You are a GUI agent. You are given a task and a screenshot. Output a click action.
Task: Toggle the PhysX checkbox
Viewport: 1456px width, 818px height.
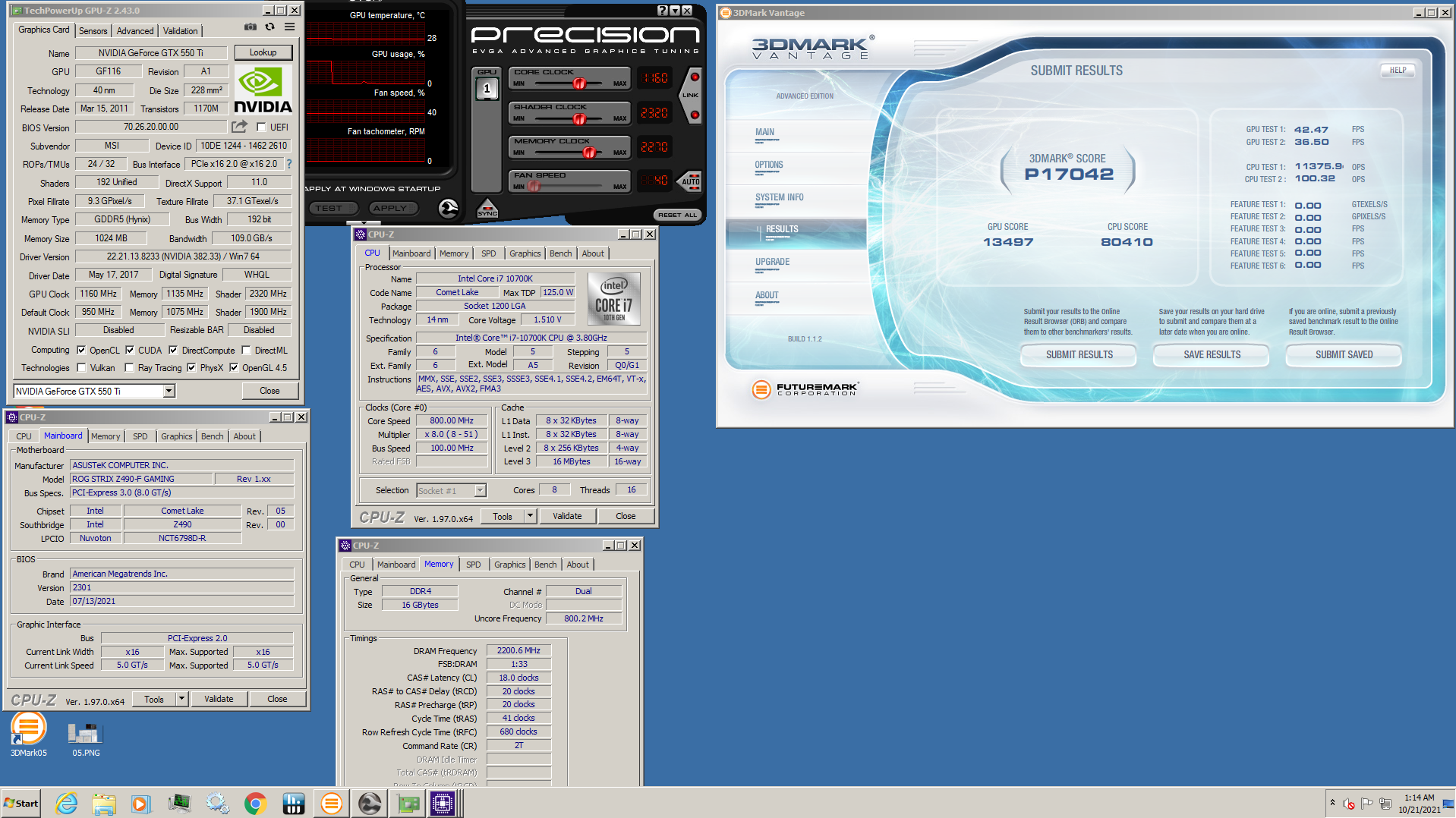click(x=191, y=368)
